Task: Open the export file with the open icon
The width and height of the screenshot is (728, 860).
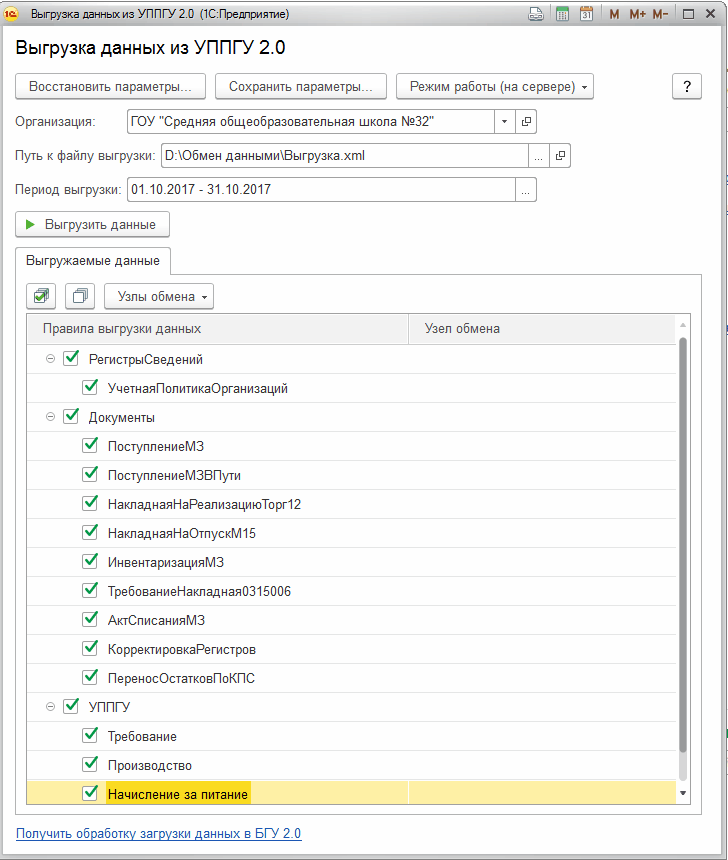Action: [x=560, y=156]
